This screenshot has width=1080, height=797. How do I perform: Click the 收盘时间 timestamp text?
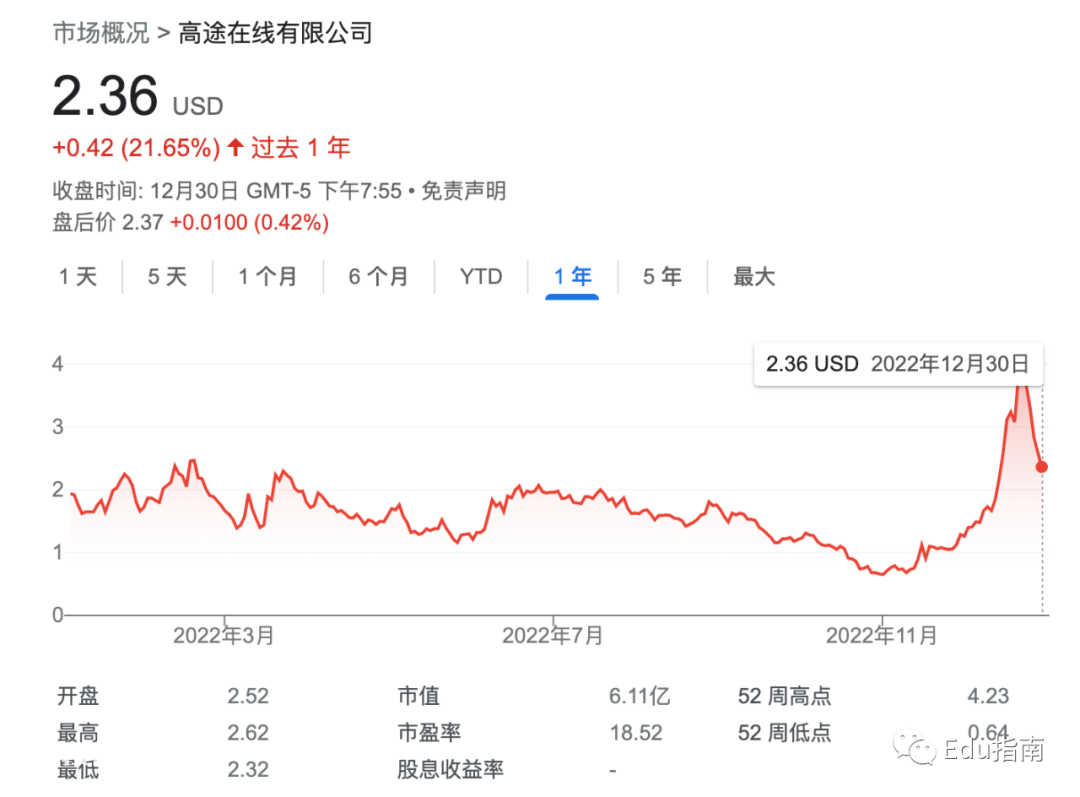(x=227, y=191)
